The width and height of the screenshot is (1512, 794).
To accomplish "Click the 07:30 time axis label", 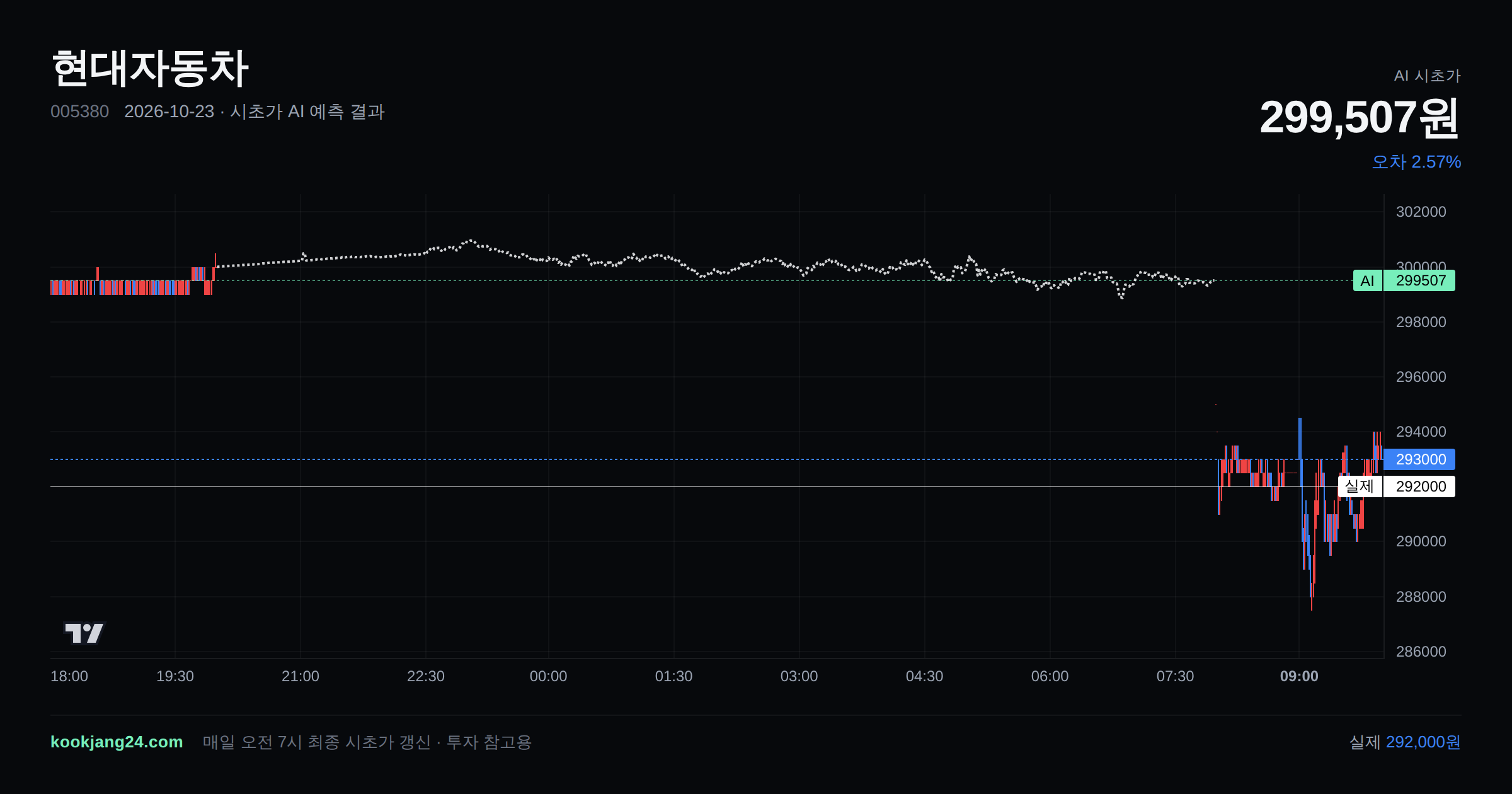I will (1176, 676).
